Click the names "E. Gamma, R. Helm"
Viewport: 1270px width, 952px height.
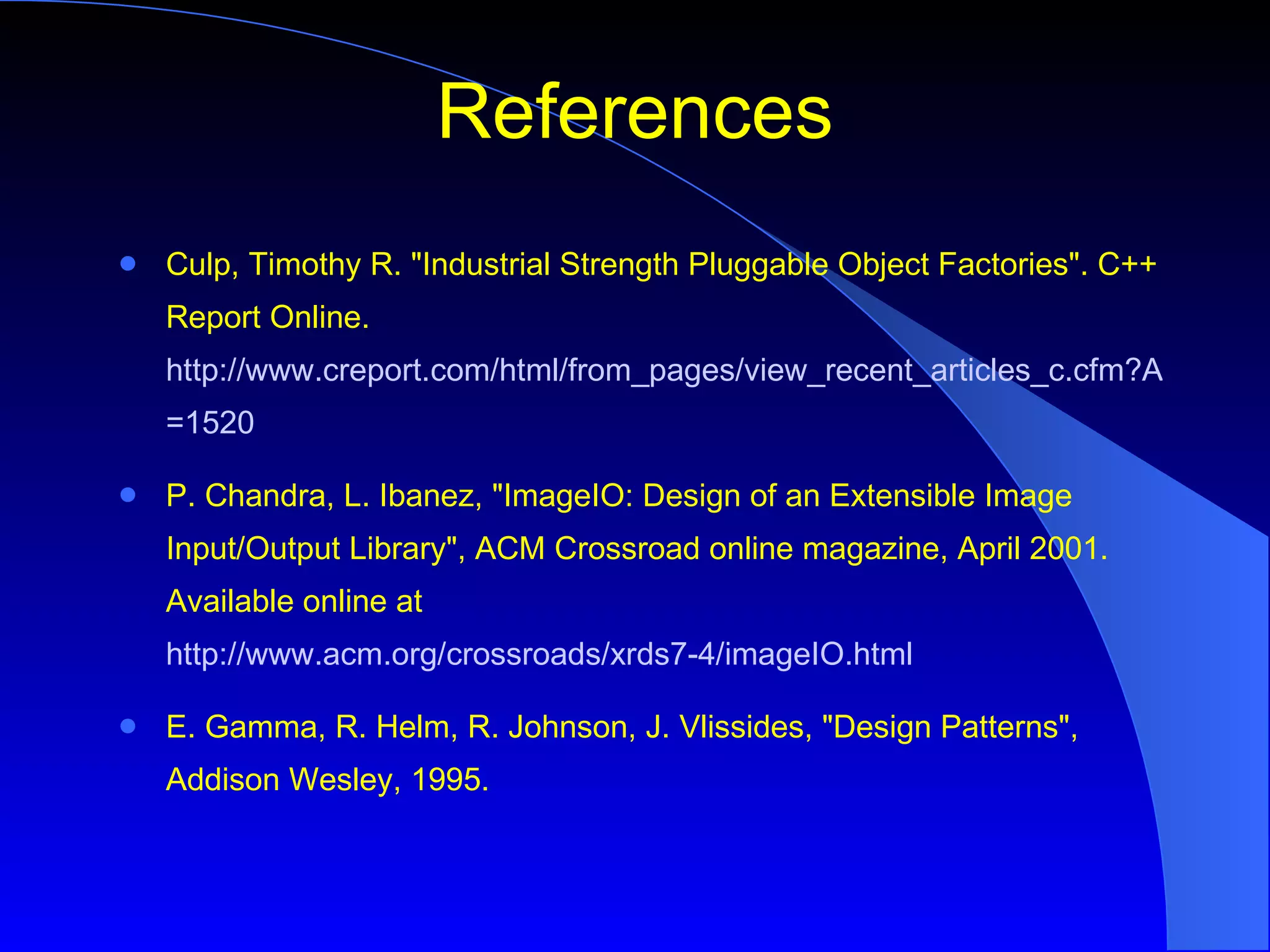point(311,727)
